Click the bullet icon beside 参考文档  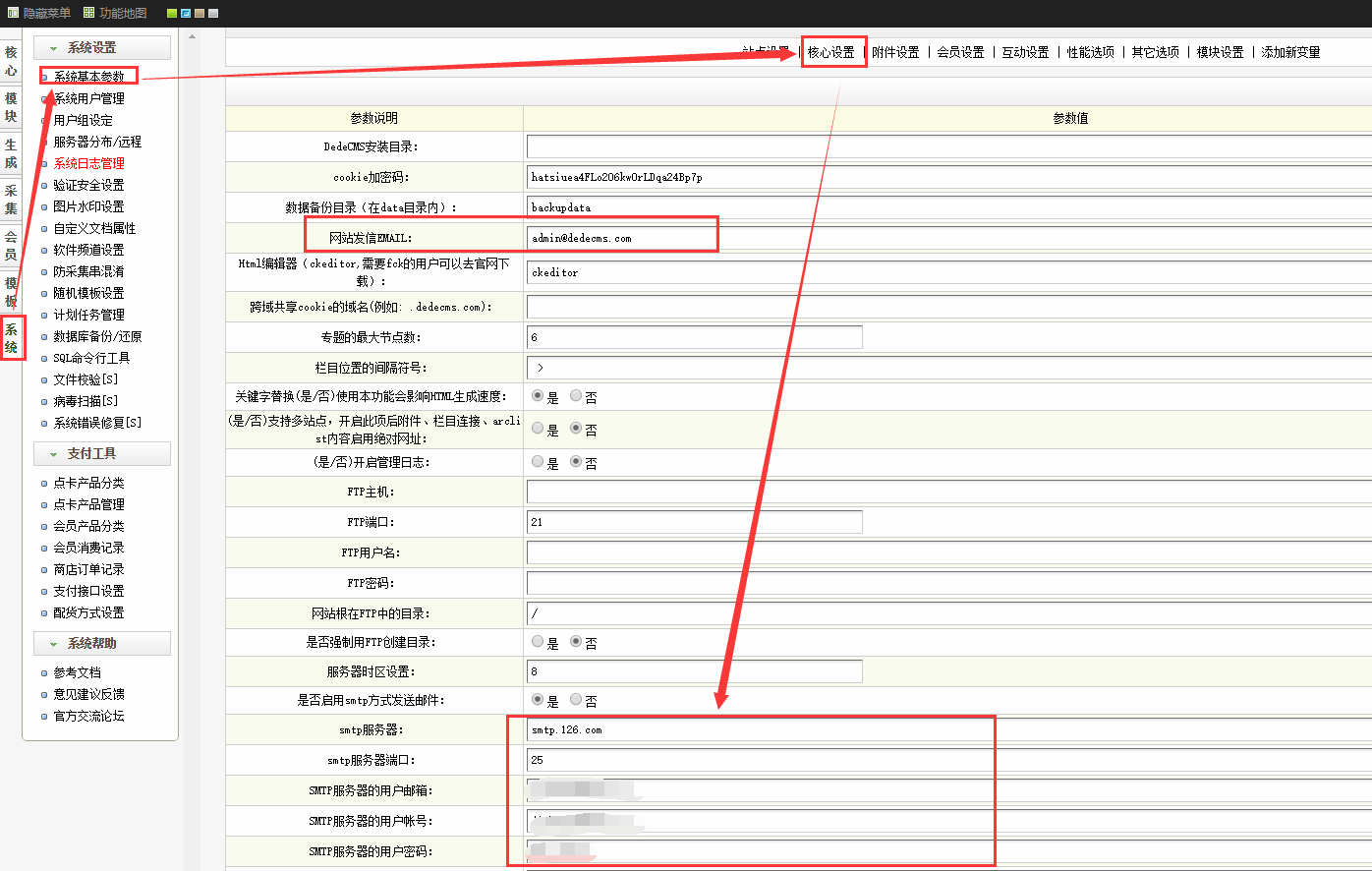pyautogui.click(x=44, y=673)
